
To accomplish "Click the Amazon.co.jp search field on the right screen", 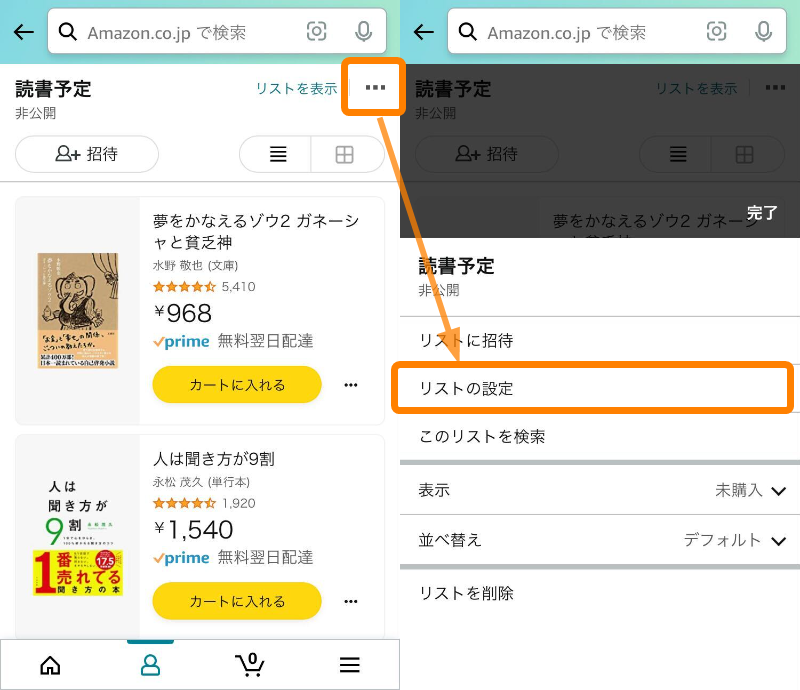I will click(617, 31).
